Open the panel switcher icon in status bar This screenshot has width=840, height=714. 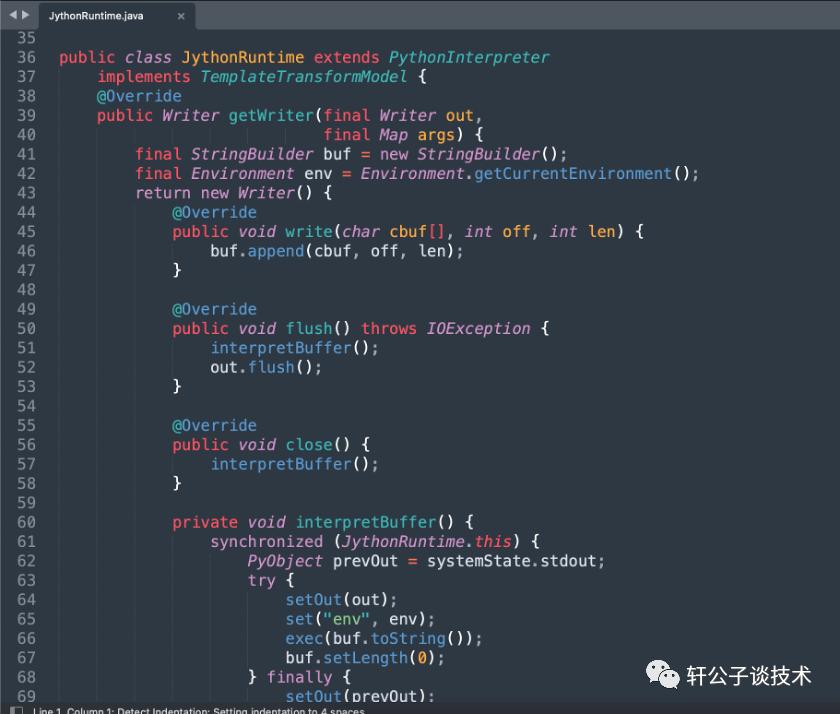pyautogui.click(x=16, y=710)
